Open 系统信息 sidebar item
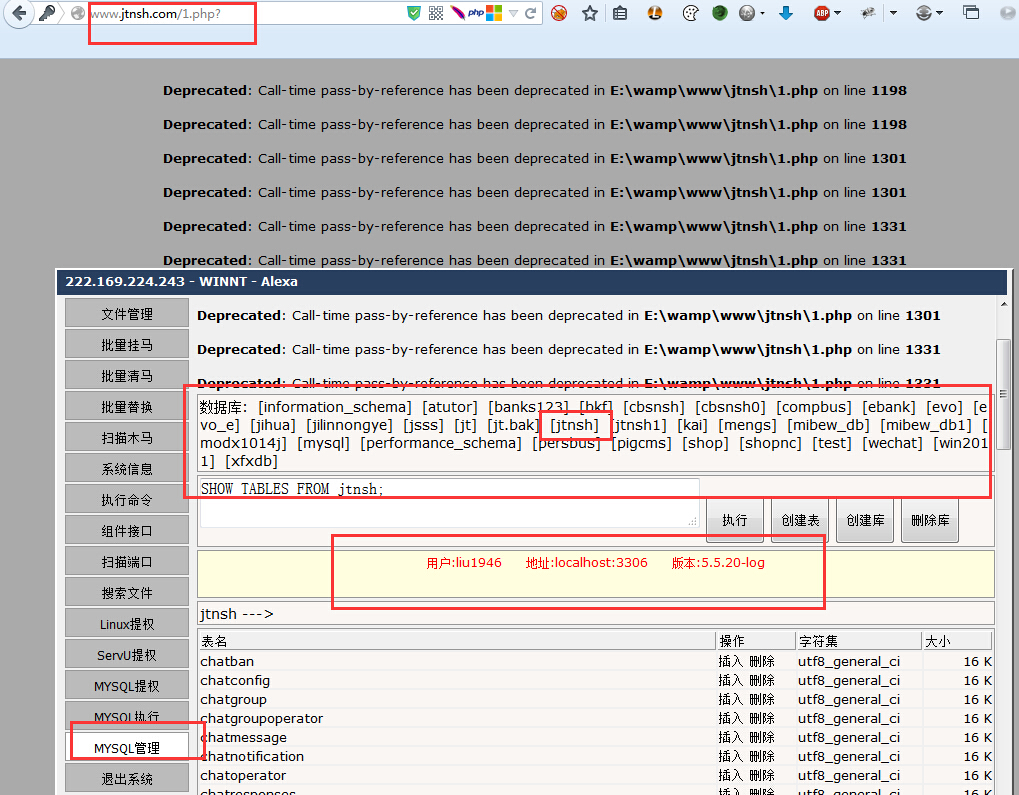This screenshot has width=1019, height=795. tap(127, 469)
